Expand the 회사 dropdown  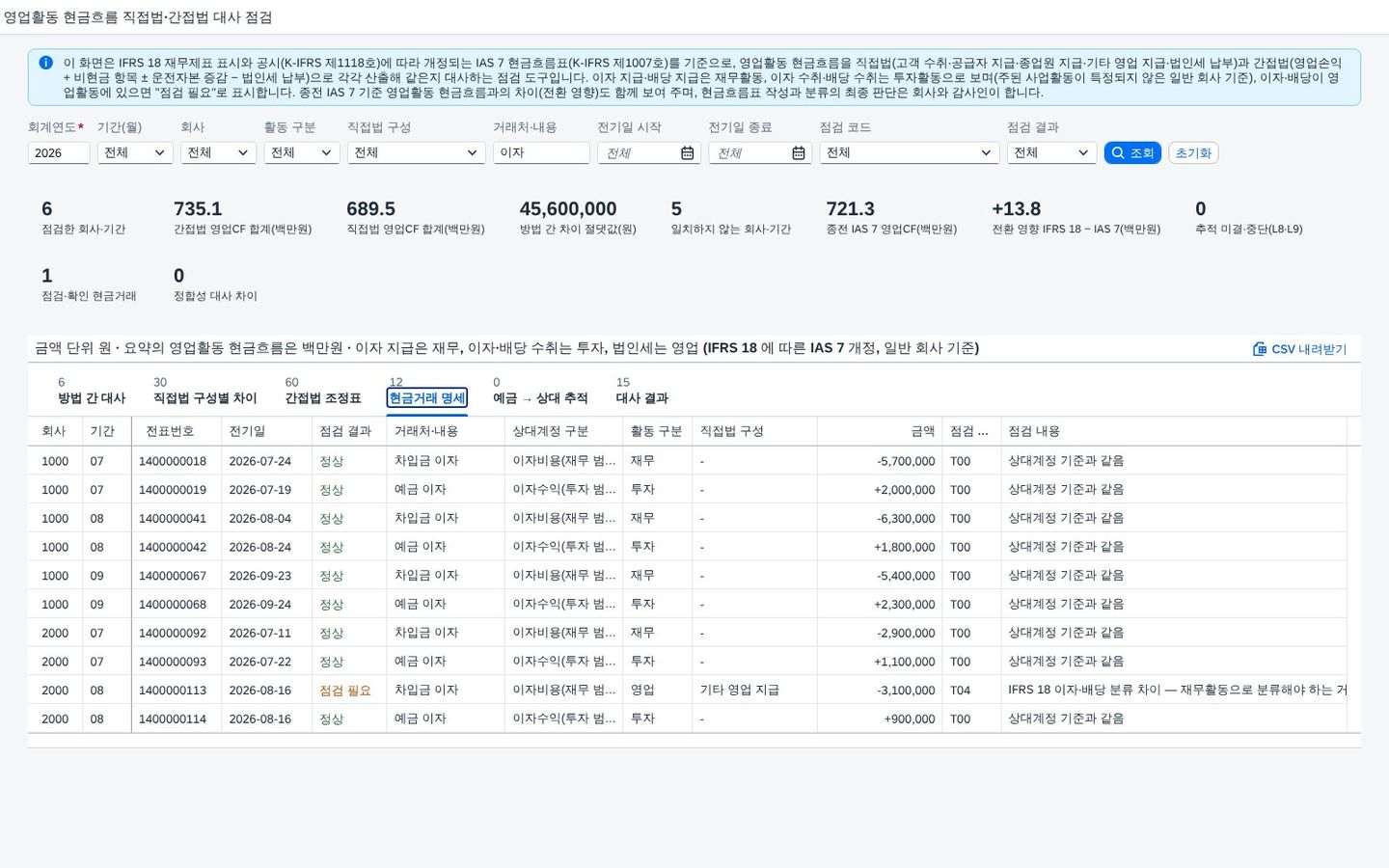219,152
